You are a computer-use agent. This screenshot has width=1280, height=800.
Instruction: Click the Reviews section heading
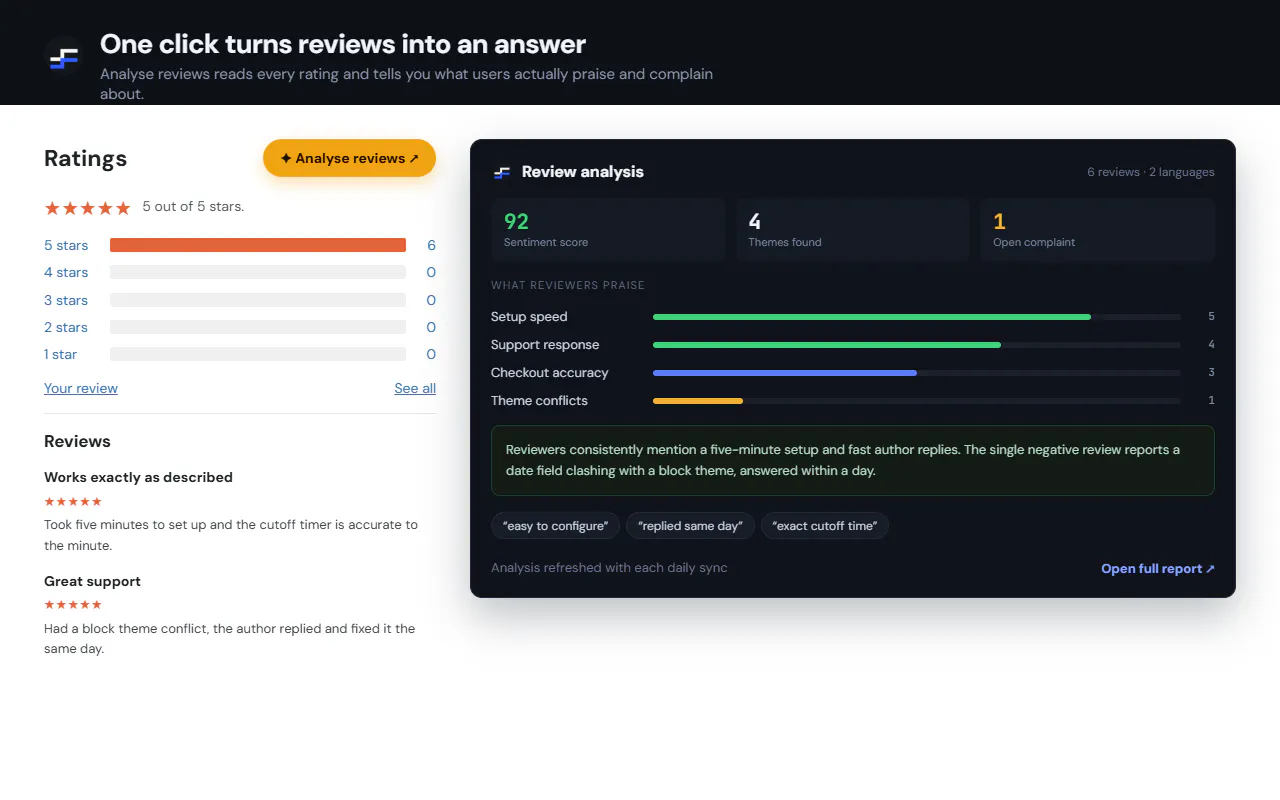[77, 441]
